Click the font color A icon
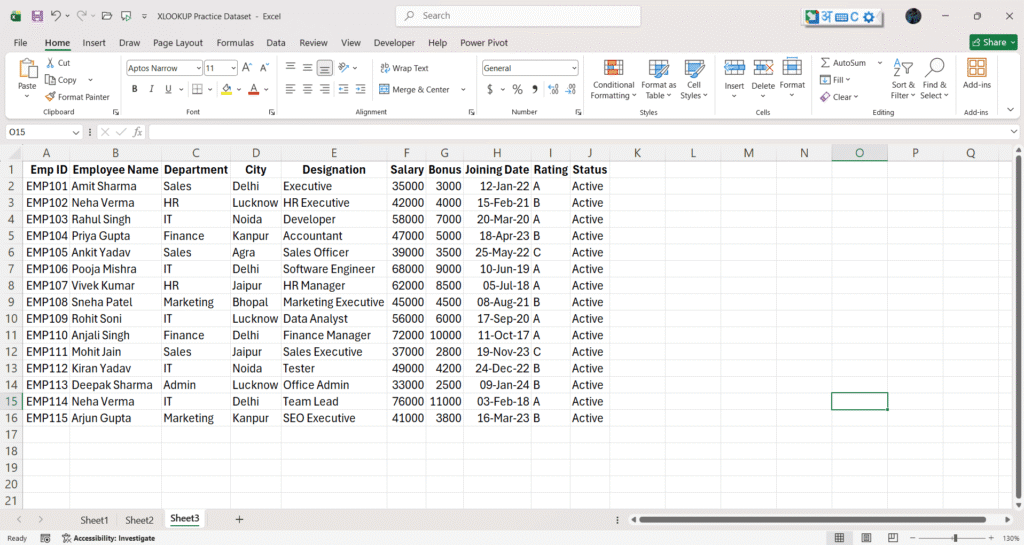This screenshot has width=1024, height=545. pyautogui.click(x=254, y=89)
